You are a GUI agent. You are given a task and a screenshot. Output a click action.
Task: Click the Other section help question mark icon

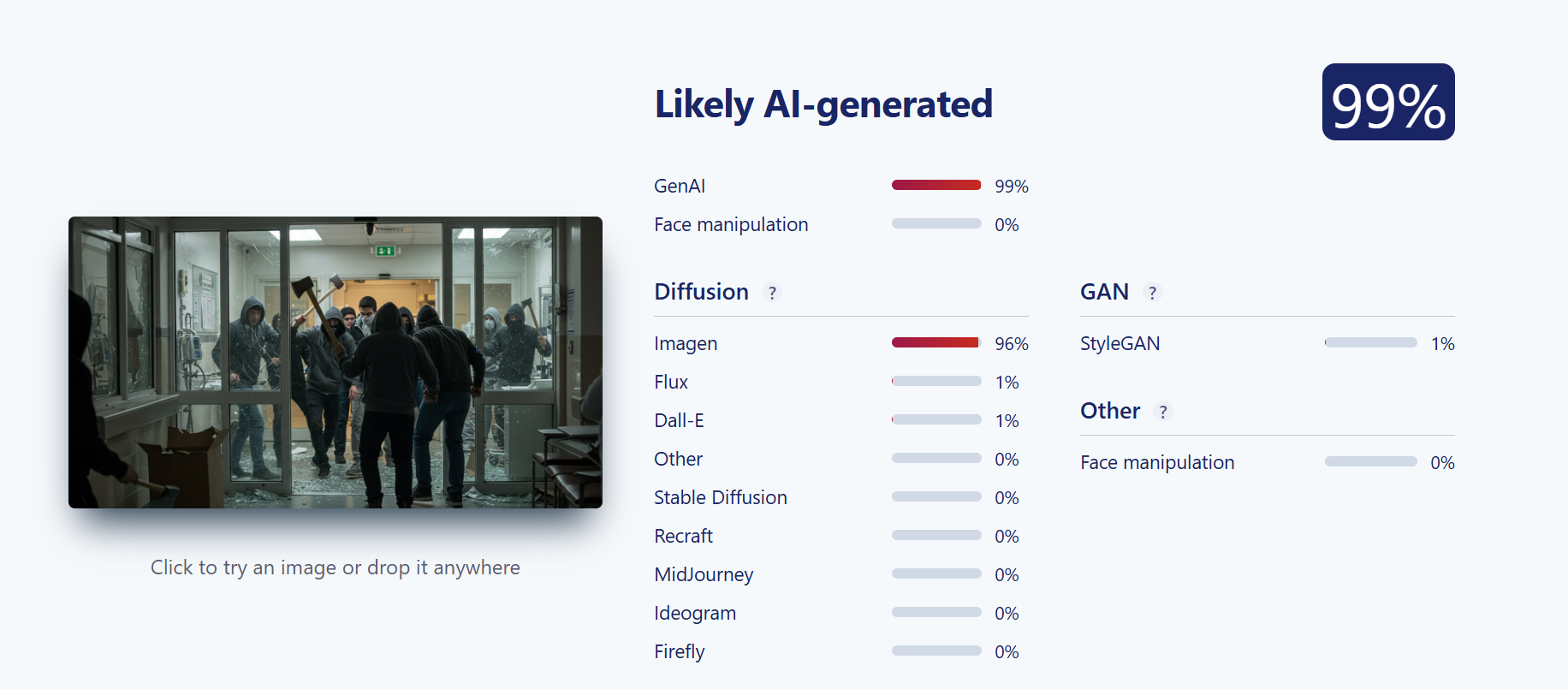pyautogui.click(x=1162, y=412)
